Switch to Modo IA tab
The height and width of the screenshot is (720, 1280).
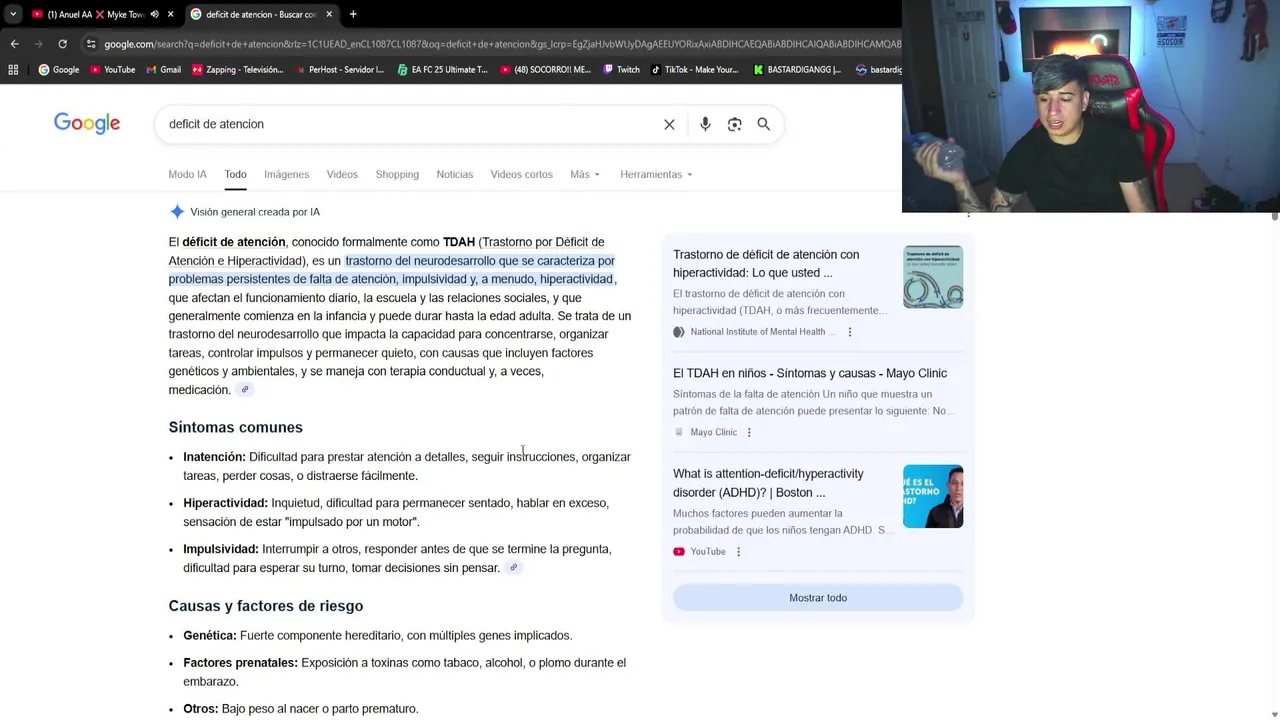click(187, 174)
